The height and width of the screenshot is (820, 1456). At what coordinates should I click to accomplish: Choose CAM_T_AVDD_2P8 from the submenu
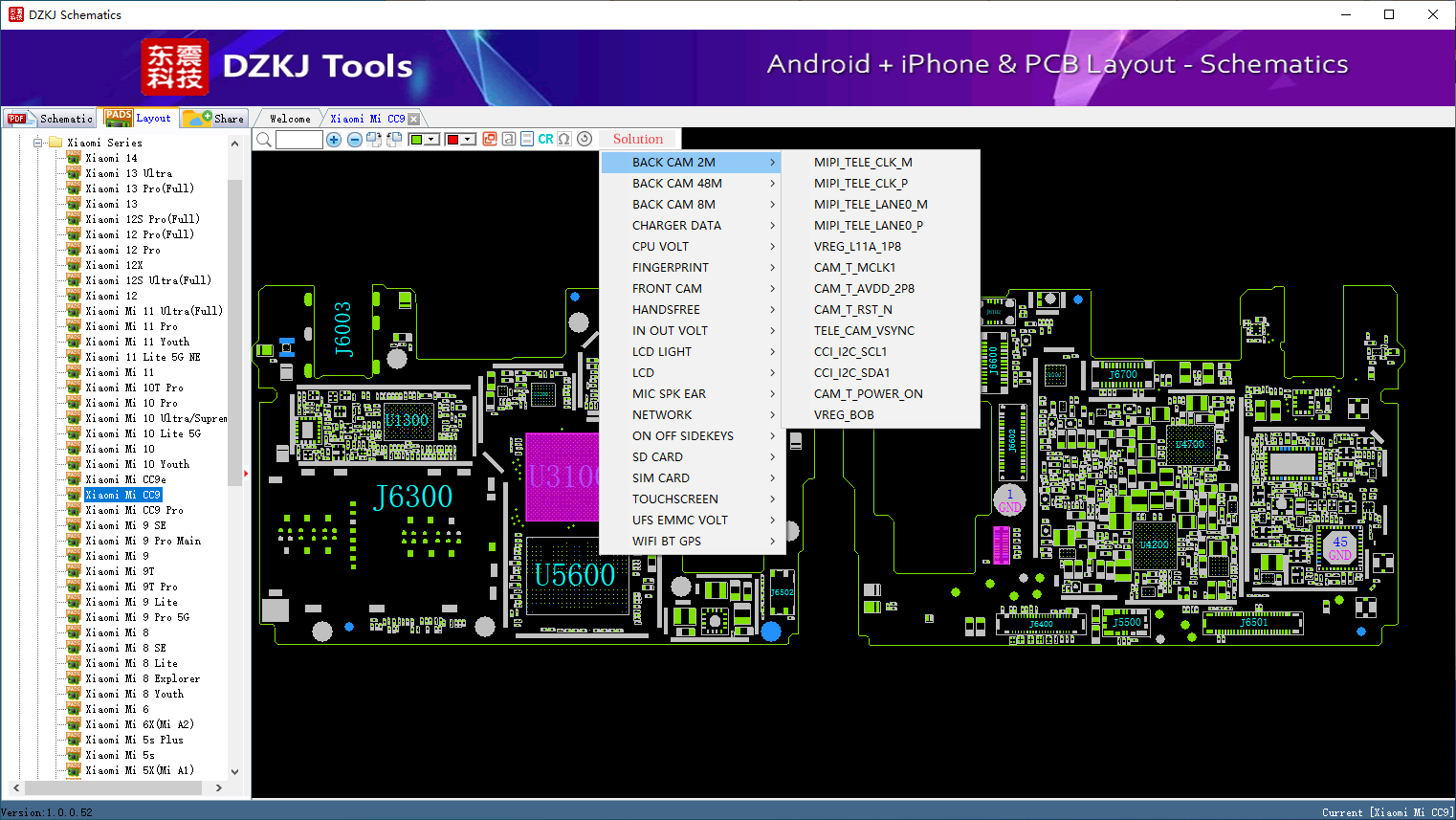(881, 289)
